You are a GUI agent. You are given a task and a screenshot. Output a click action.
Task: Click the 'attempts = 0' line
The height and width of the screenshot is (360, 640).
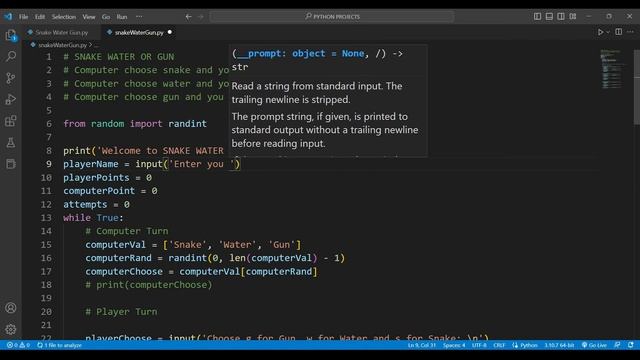(96, 204)
